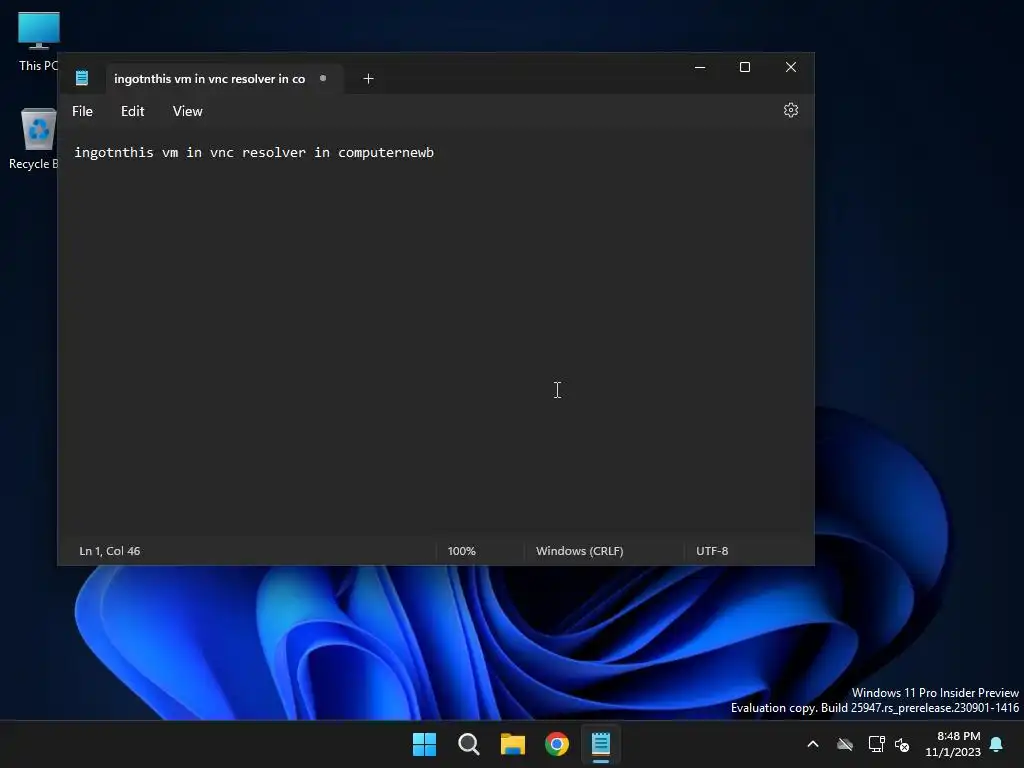Open notification bell in system tray
This screenshot has height=768, width=1024.
click(997, 744)
